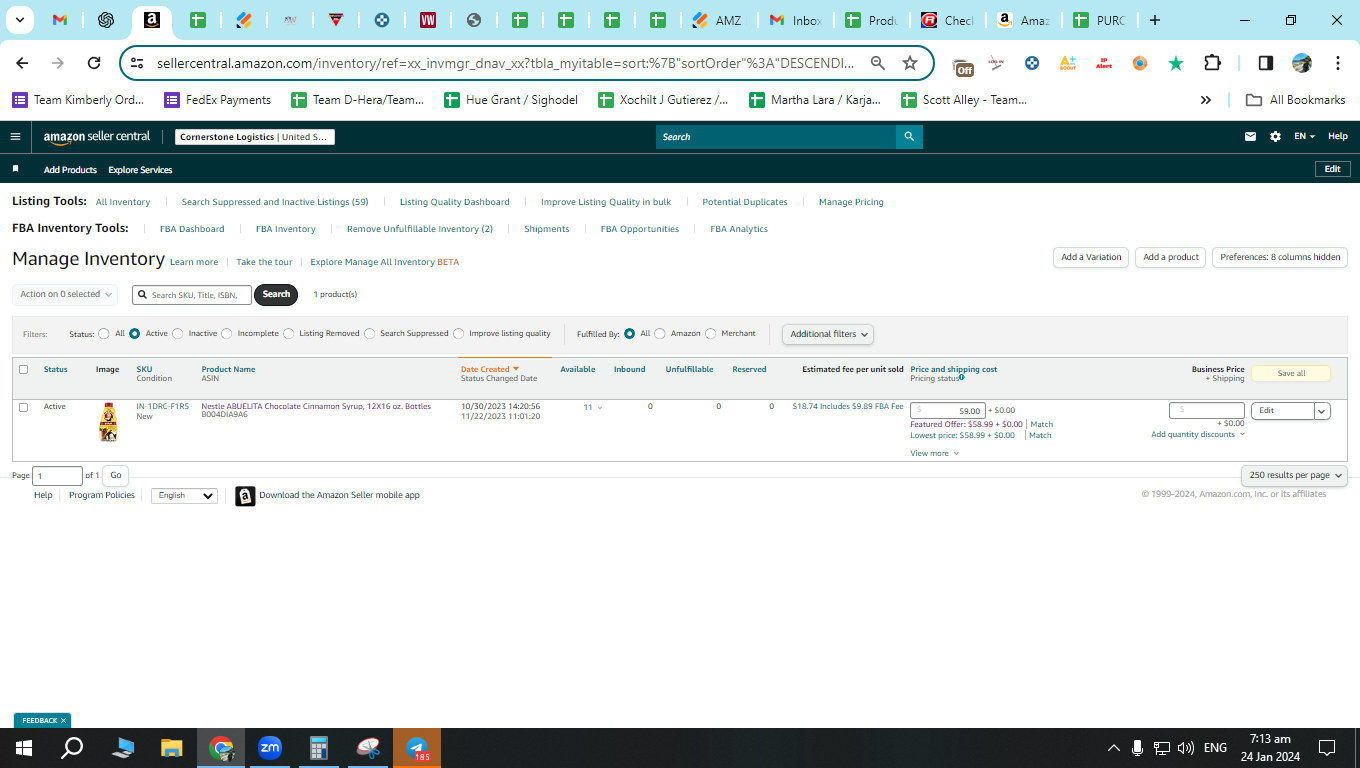This screenshot has height=768, width=1360.
Task: Open Calculator from the taskbar
Action: pos(319,748)
